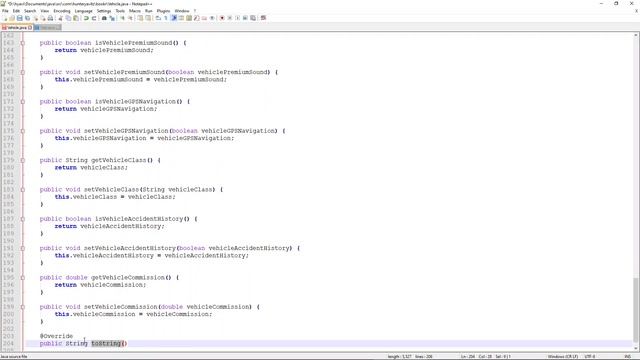Collapse the getVehicleClass method fold marker

click(22, 160)
